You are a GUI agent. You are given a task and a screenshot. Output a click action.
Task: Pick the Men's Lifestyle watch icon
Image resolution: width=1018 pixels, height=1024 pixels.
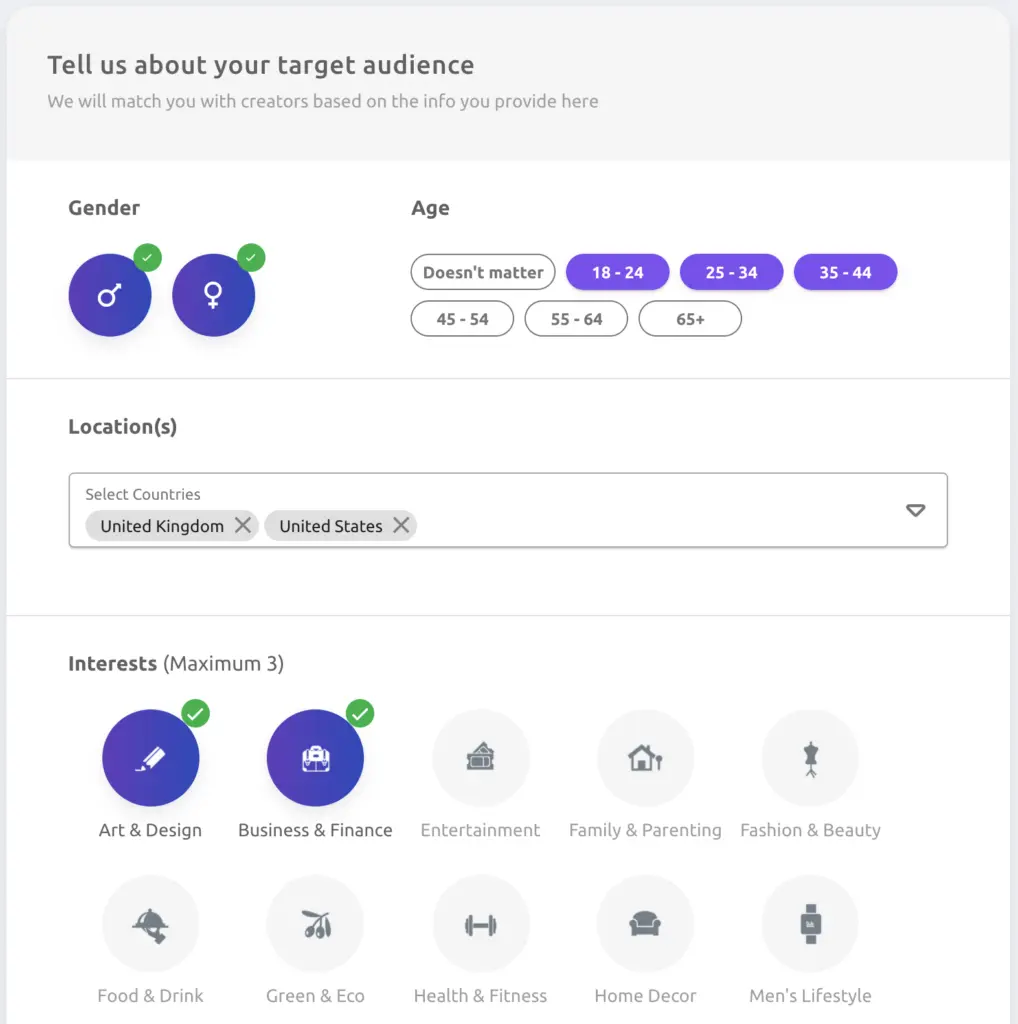810,924
